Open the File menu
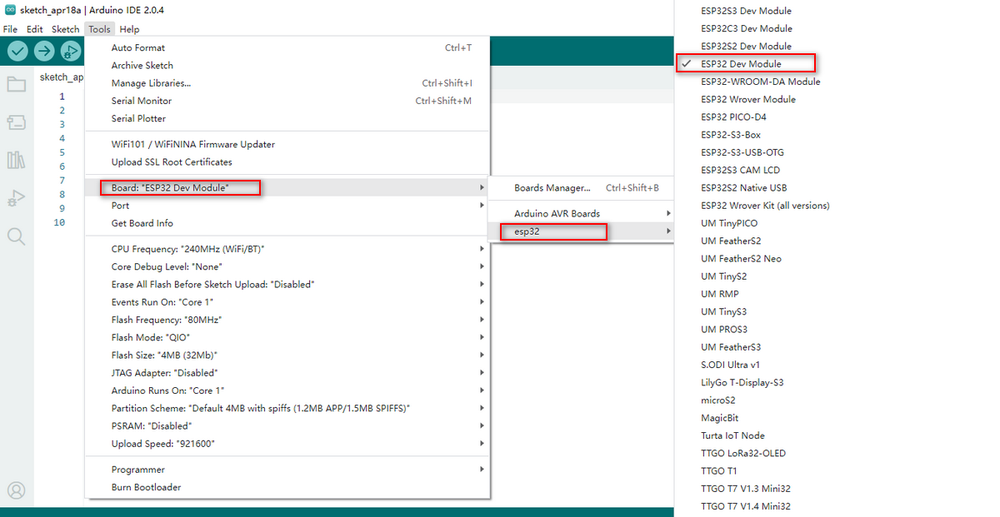This screenshot has width=1000, height=517. (10, 29)
